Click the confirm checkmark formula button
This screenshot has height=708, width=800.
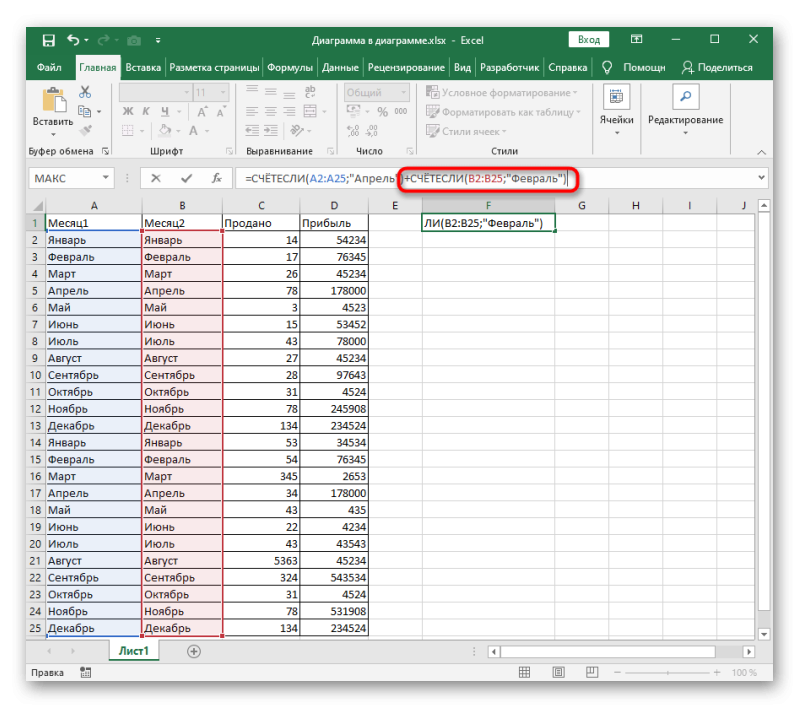coord(186,178)
